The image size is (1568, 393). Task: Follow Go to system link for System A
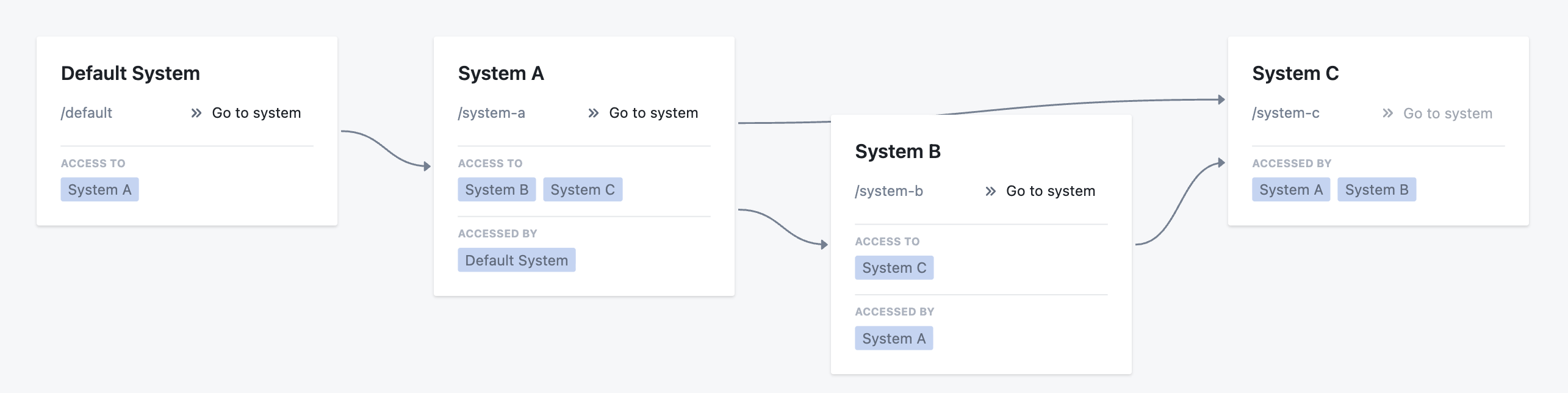653,113
